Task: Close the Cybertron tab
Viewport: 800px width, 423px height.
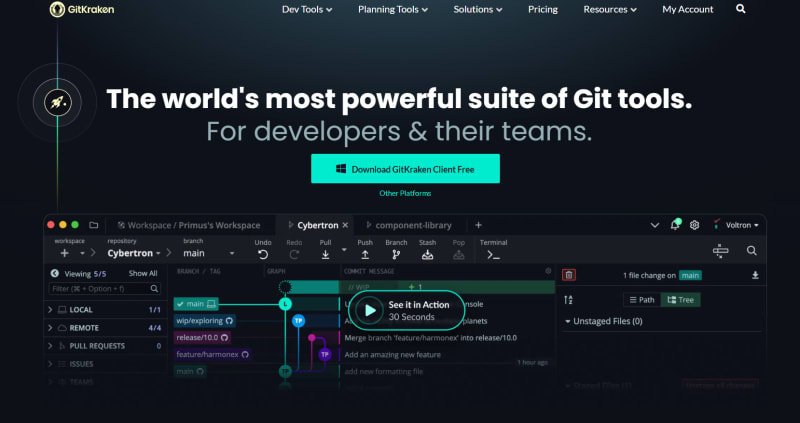Action: (345, 225)
